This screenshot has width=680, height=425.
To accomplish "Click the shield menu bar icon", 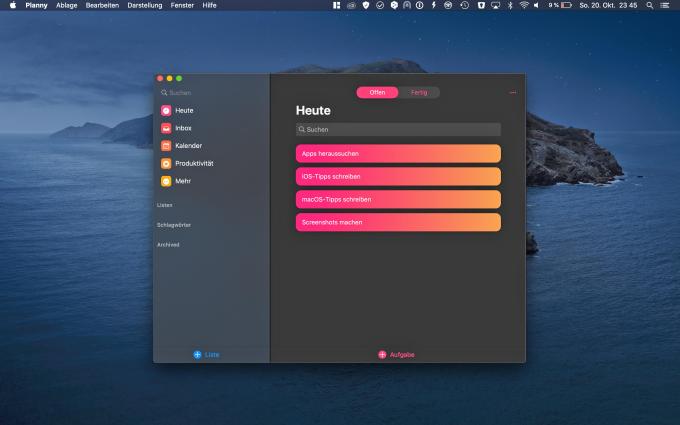I will [366, 5].
